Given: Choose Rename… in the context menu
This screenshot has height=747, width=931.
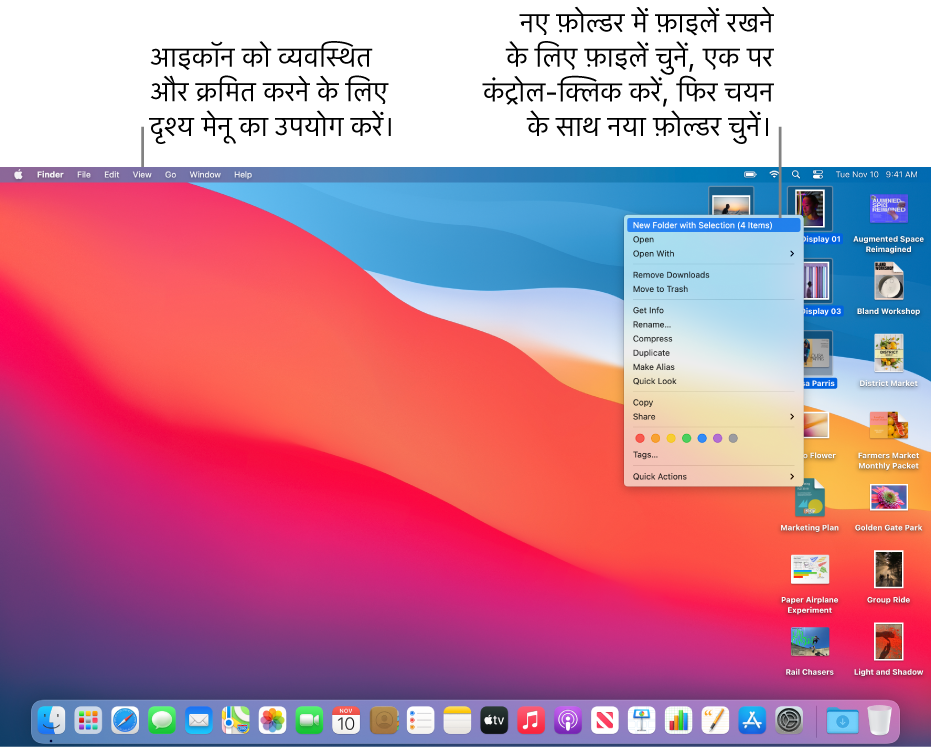Looking at the screenshot, I should [x=713, y=325].
